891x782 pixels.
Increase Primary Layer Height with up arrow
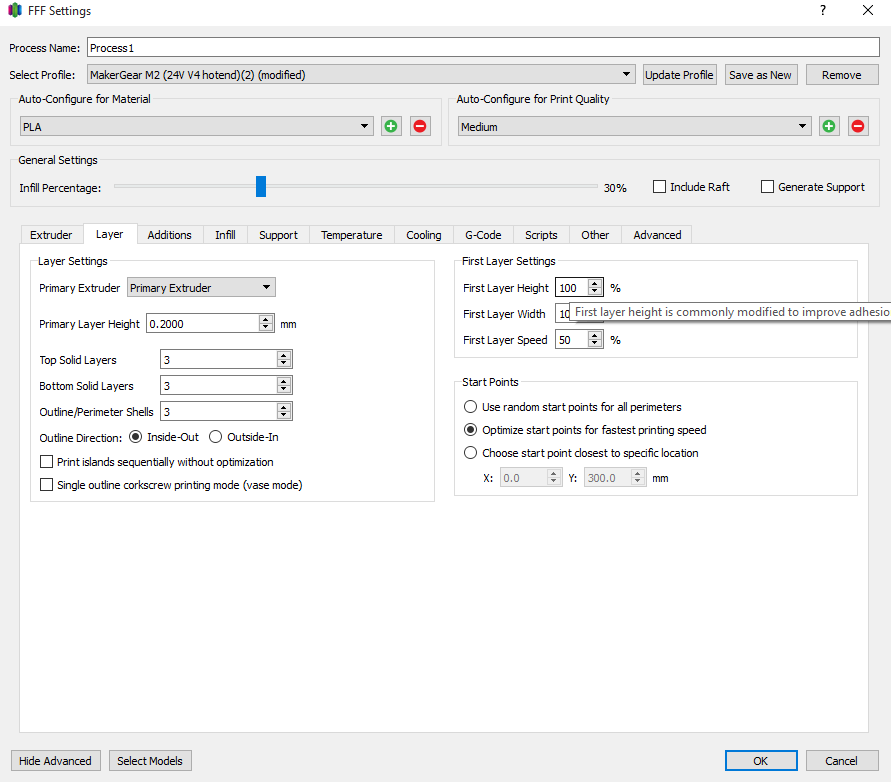(x=266, y=319)
